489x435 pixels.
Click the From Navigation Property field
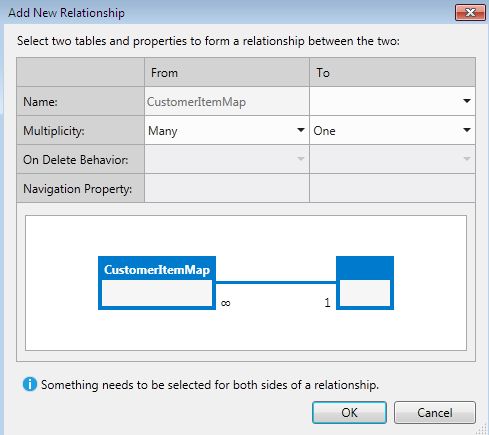coord(227,188)
